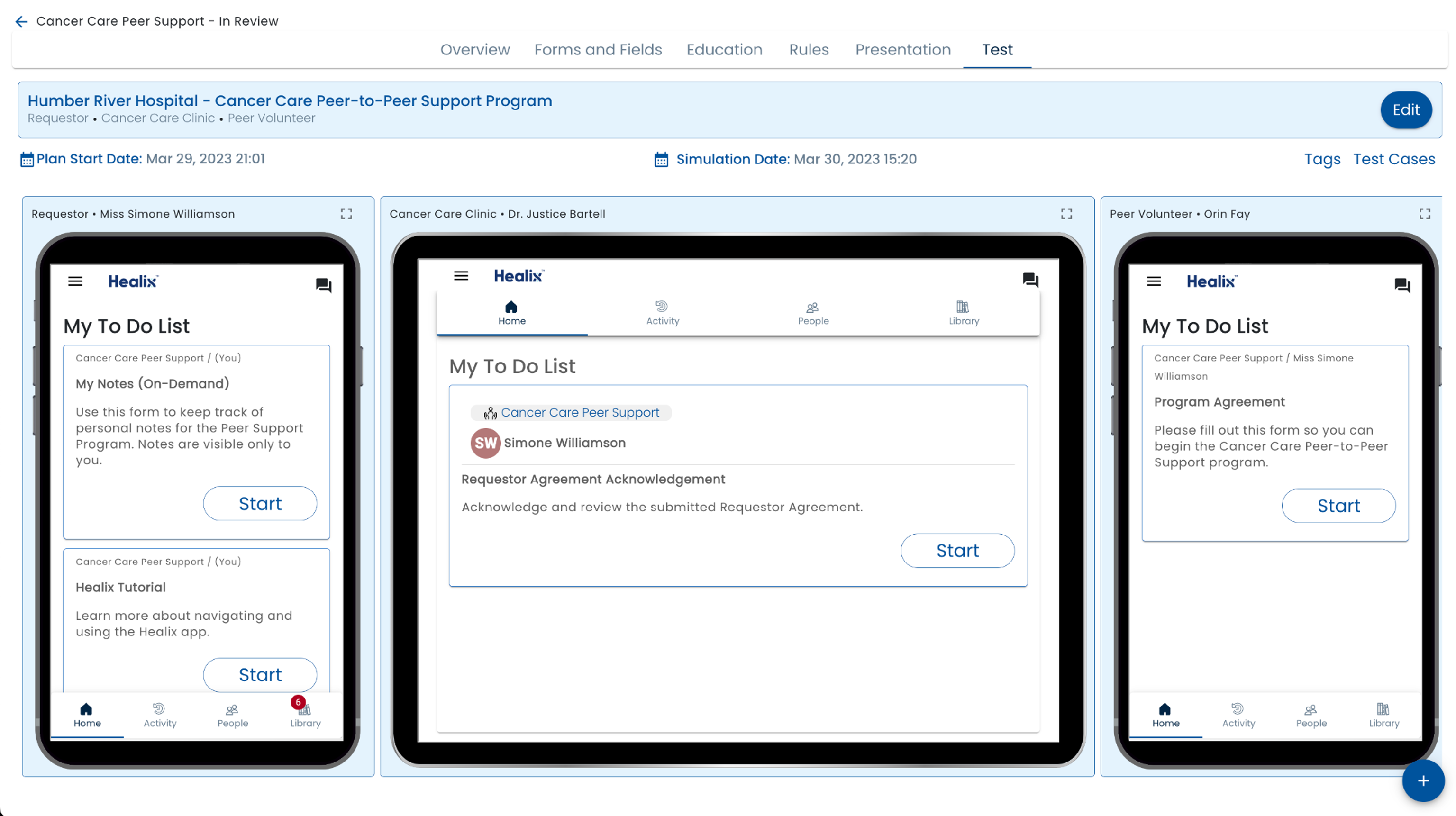The width and height of the screenshot is (1456, 816).
Task: Click the Requestor Agreement Acknowledgement title
Action: click(593, 479)
